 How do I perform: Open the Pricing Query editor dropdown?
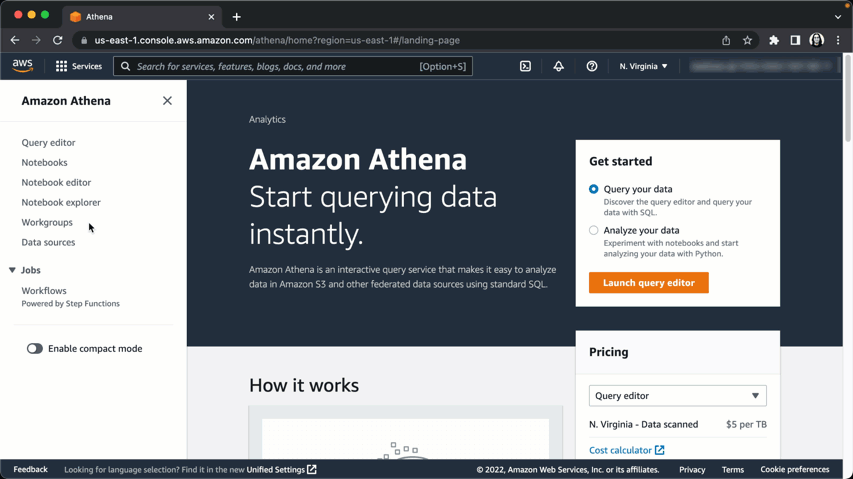677,396
